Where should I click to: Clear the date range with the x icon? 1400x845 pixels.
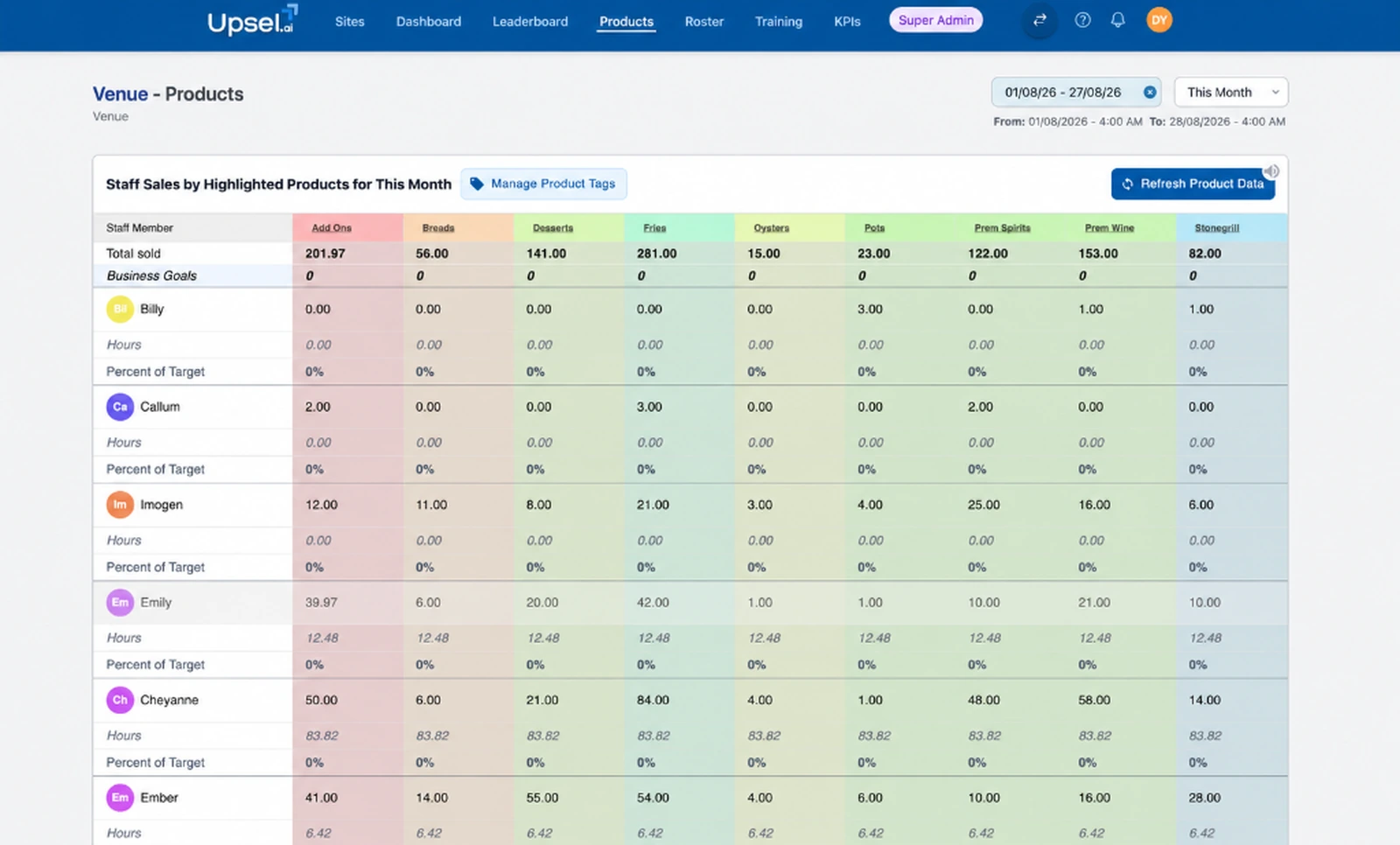1150,92
